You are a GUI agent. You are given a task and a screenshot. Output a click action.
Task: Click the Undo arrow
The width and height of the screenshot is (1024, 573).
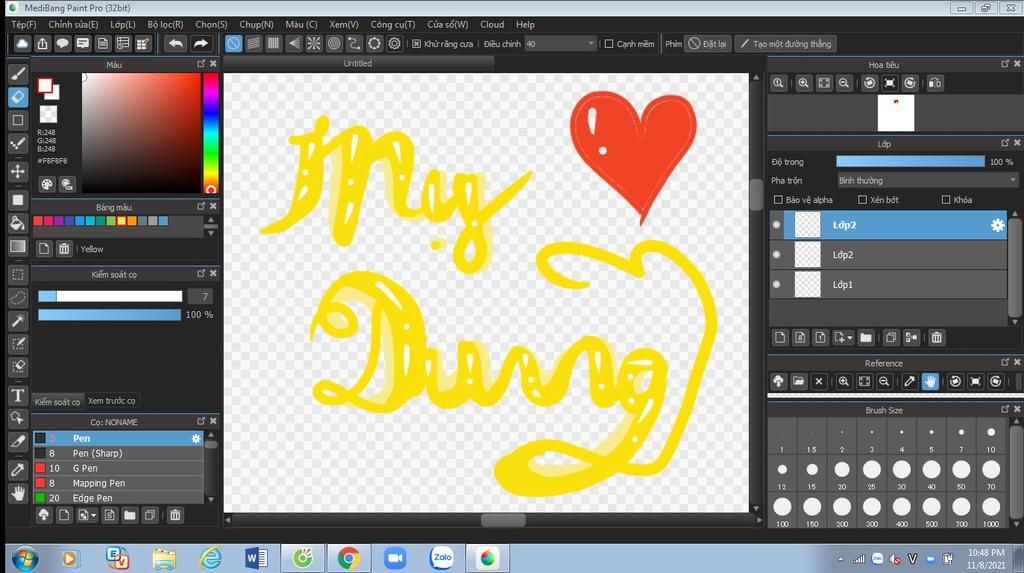tap(175, 44)
